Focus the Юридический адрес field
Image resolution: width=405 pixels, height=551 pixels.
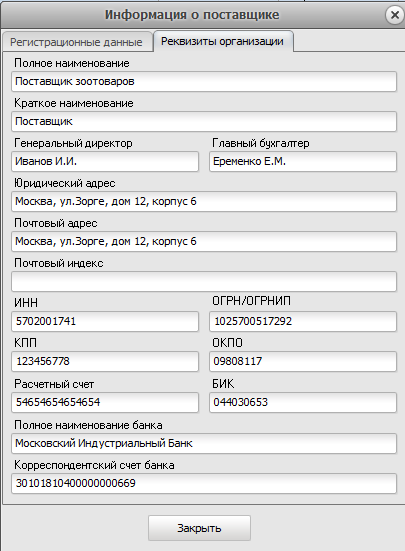point(204,201)
